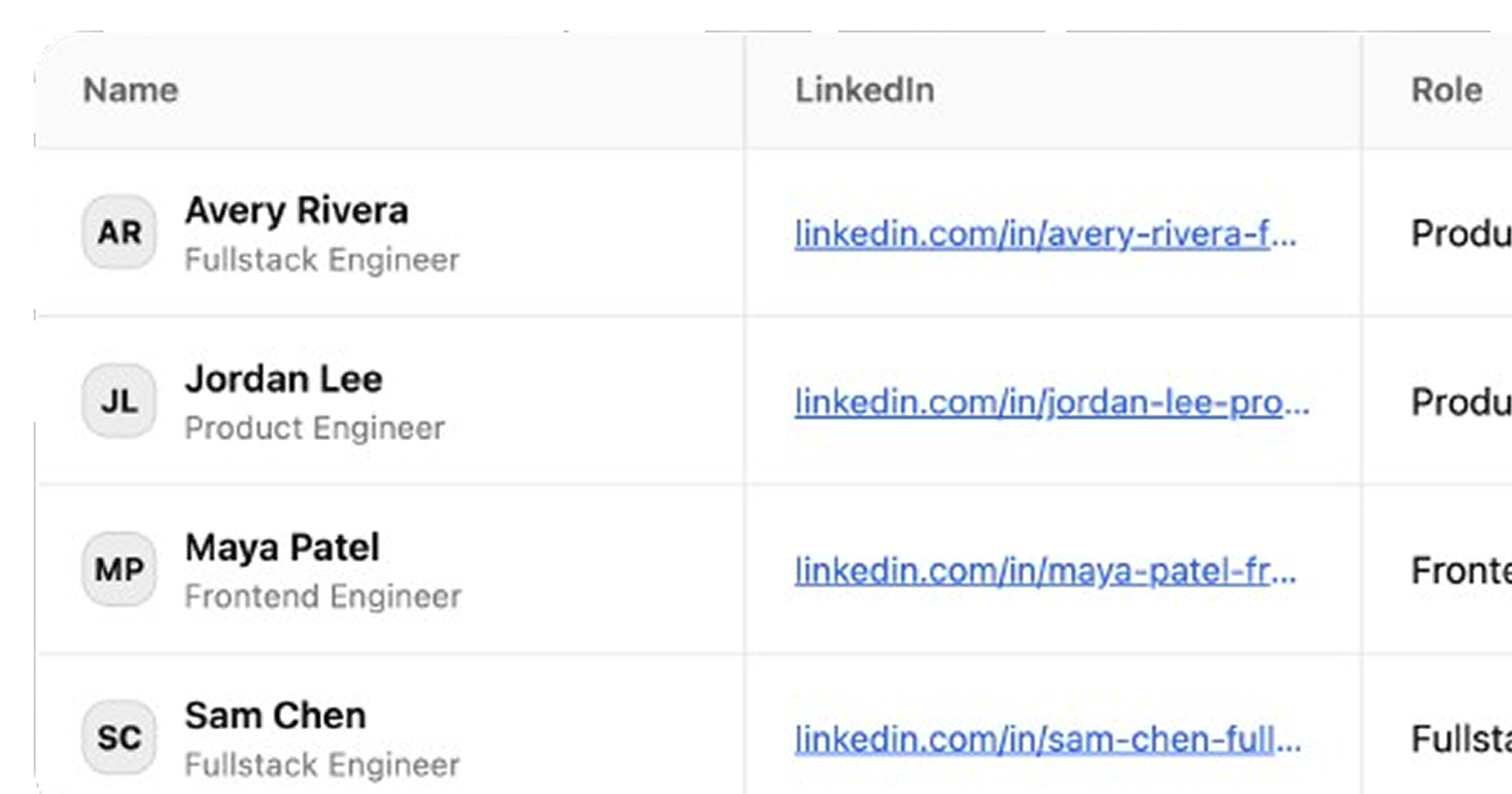Select the Maya Patel name text
1512x794 pixels.
click(x=282, y=547)
